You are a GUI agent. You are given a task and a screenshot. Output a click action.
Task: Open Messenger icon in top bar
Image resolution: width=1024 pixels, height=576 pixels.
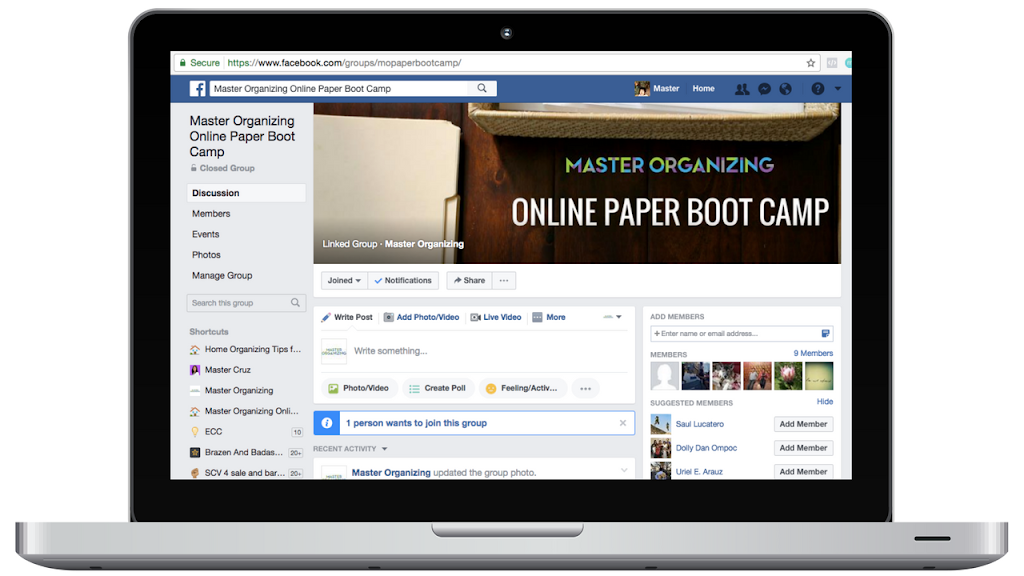pyautogui.click(x=764, y=89)
